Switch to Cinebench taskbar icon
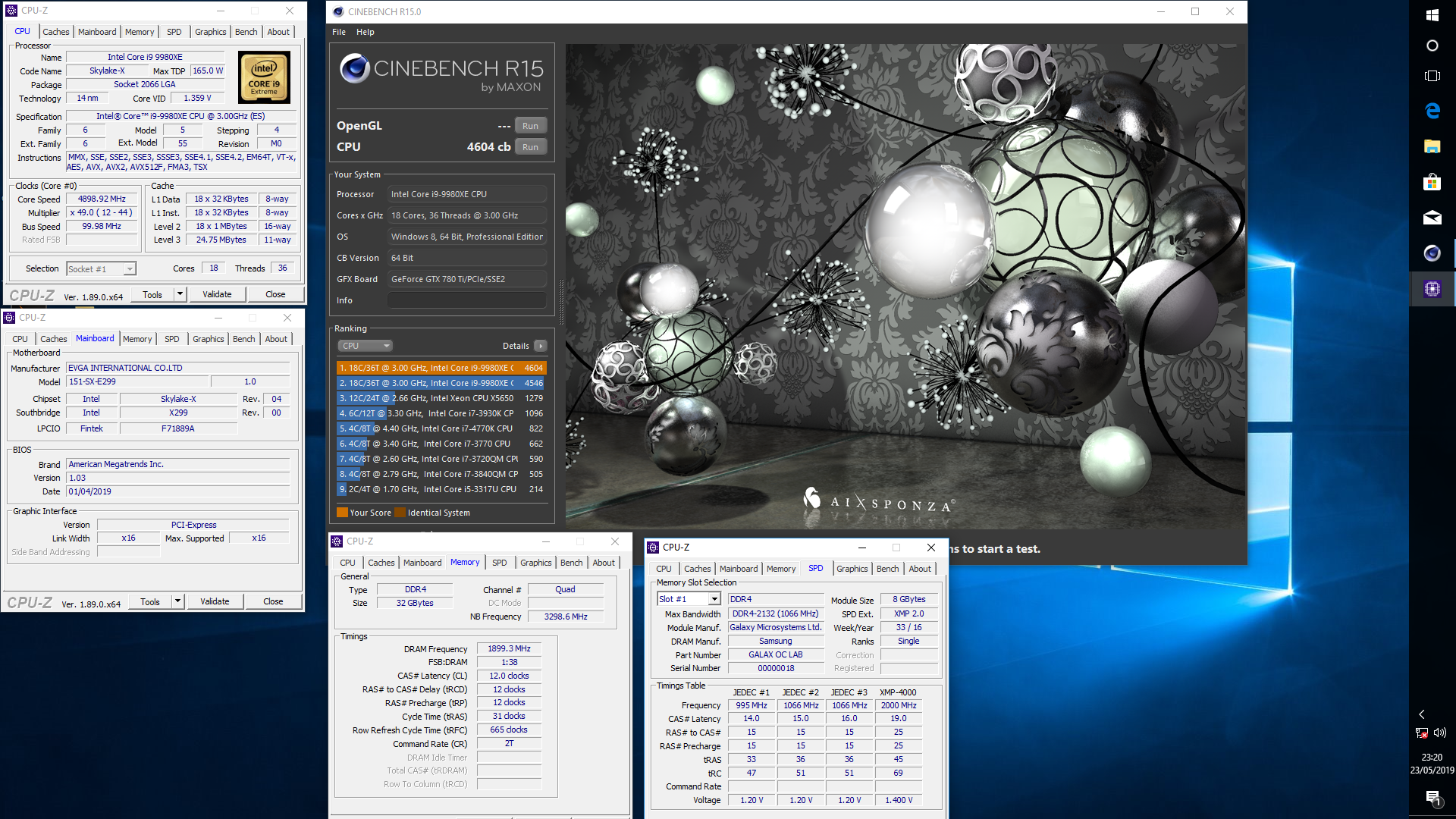The height and width of the screenshot is (819, 1456). pyautogui.click(x=1432, y=253)
